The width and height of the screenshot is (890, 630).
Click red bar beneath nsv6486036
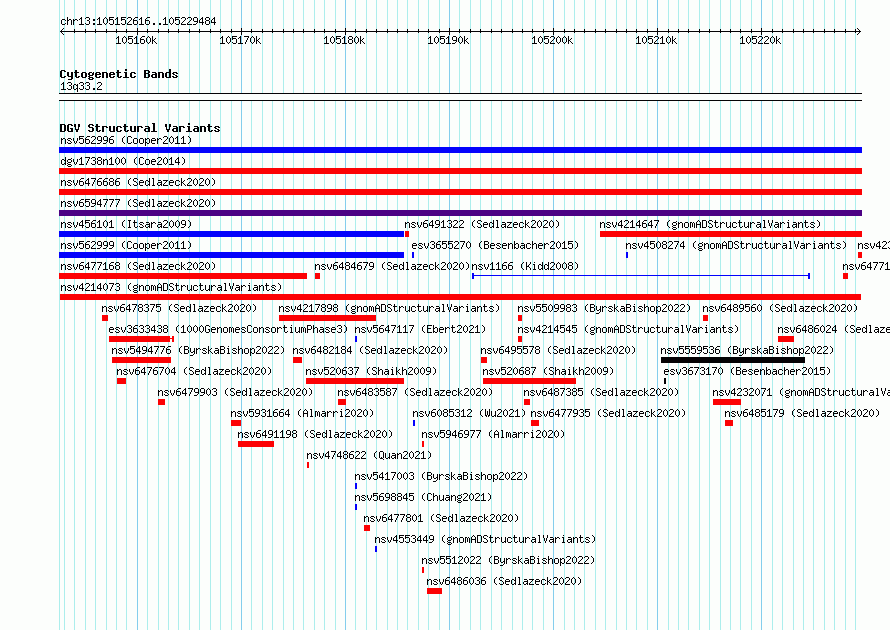[x=434, y=591]
